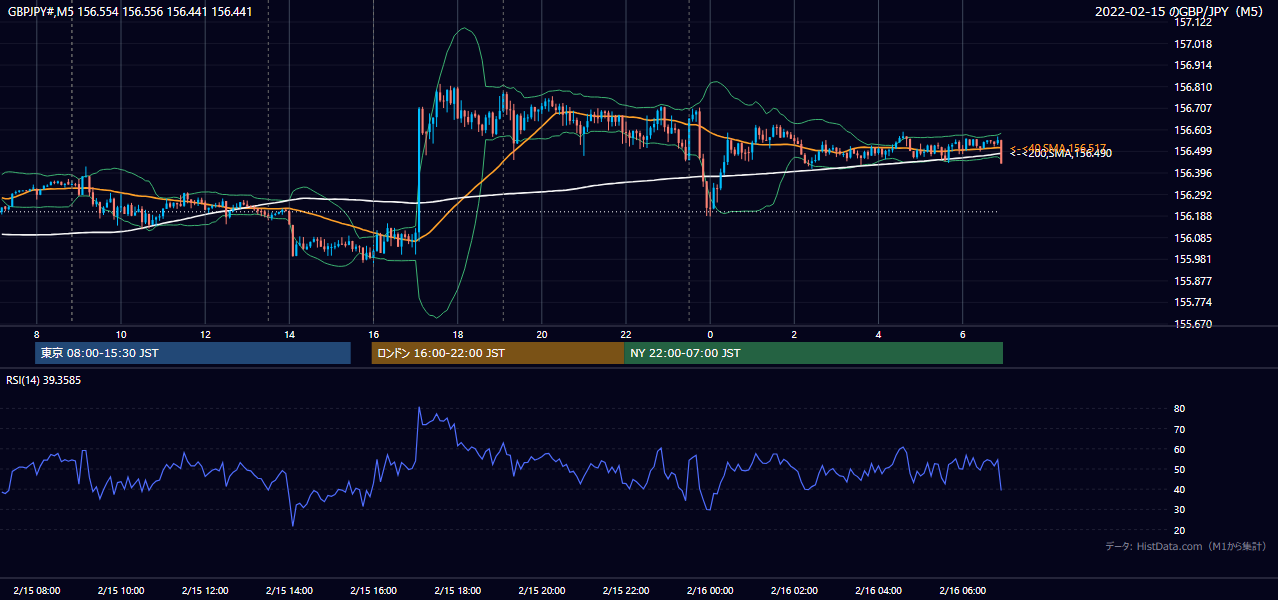
Task: Select the ロンドン 16:00-22:00 JST session bar
Action: (x=498, y=353)
